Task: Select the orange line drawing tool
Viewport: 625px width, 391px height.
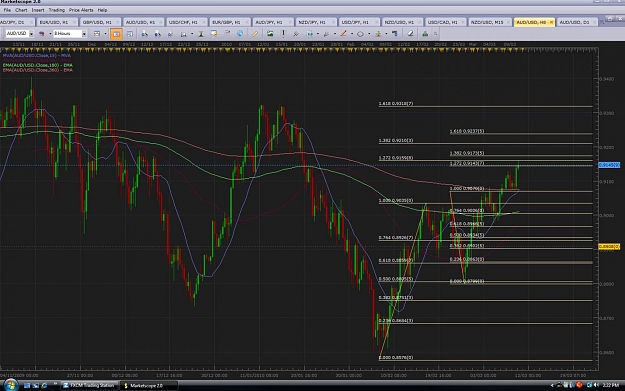Action: tap(343, 34)
